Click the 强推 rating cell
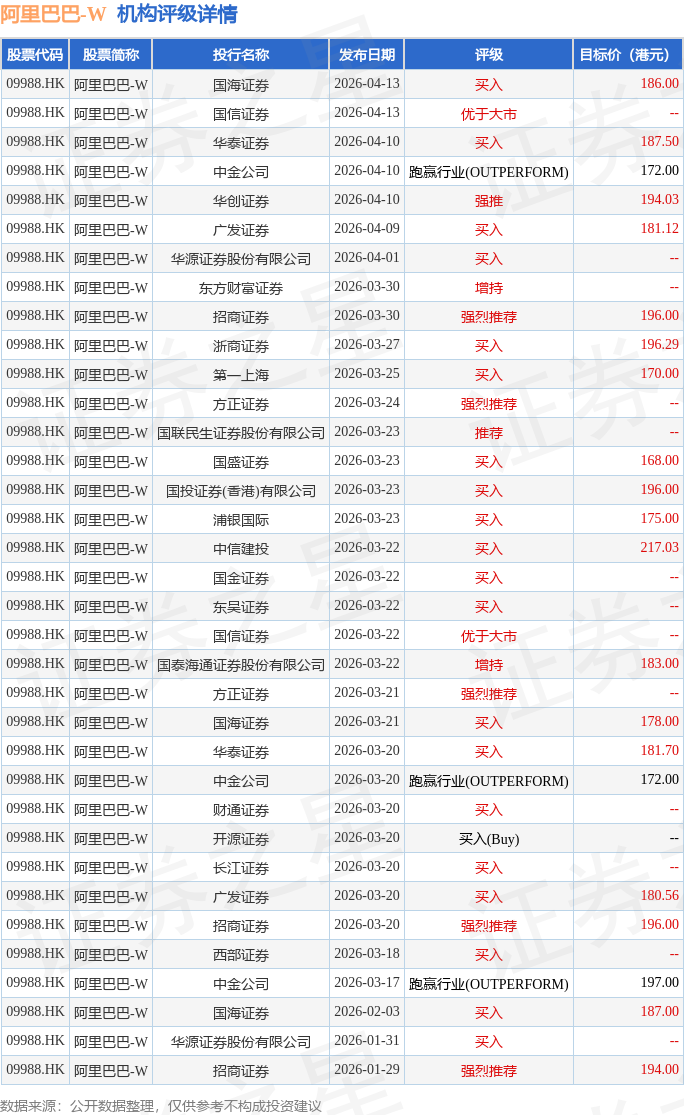Viewport: 684px width, 1115px height. click(488, 201)
